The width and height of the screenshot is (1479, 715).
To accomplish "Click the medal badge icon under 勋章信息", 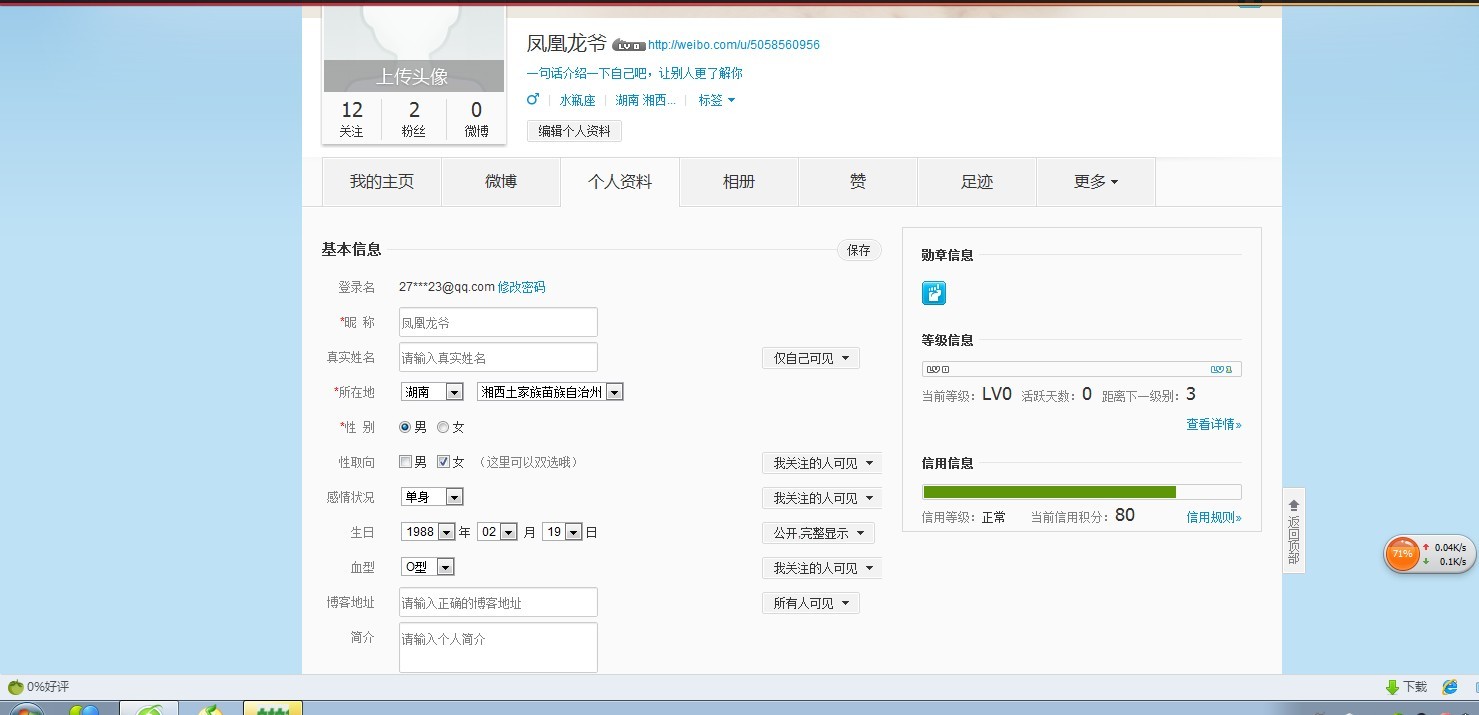I will pos(933,293).
